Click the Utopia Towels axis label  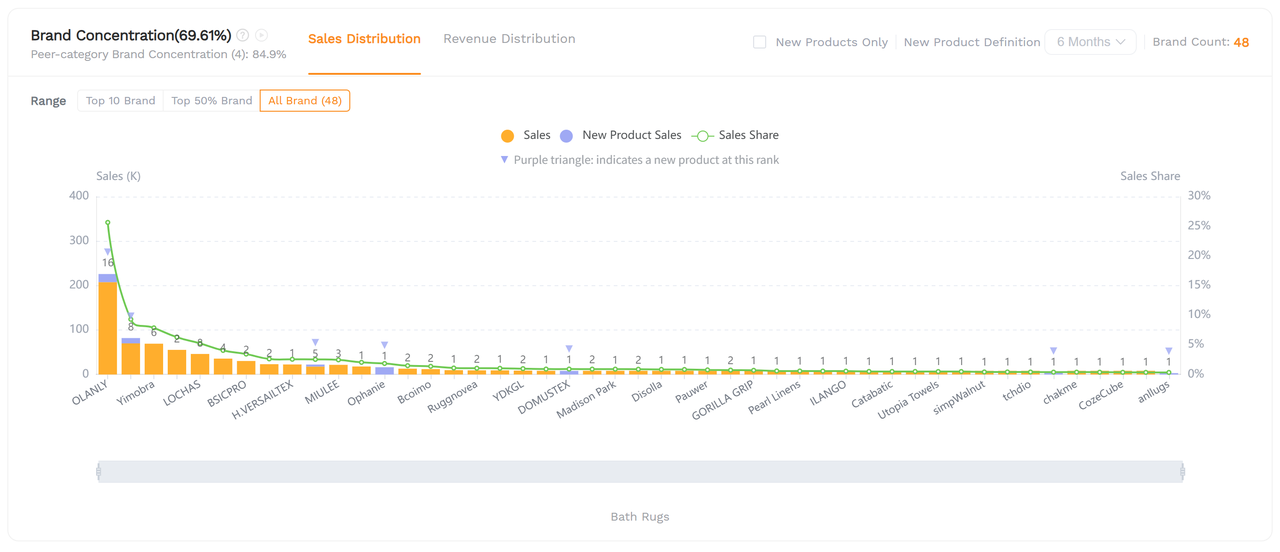pyautogui.click(x=909, y=400)
